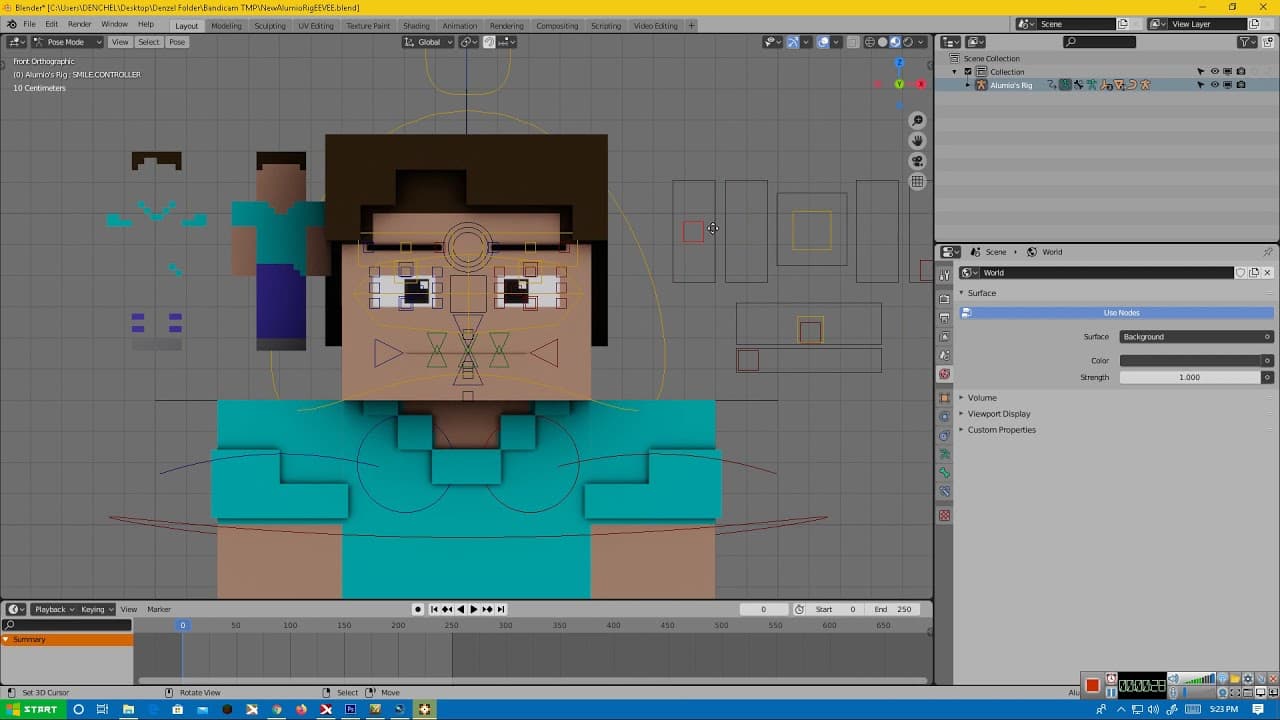Hide Collection with the eye icon
Viewport: 1280px width, 720px height.
click(x=1215, y=72)
